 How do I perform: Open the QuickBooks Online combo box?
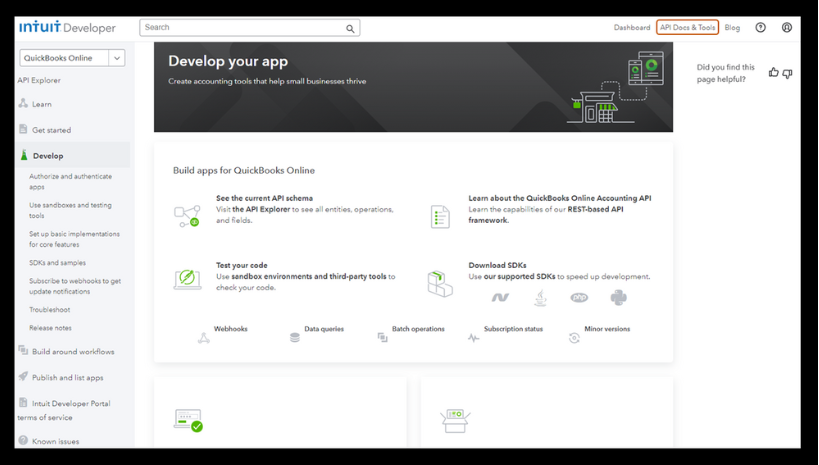coord(72,58)
